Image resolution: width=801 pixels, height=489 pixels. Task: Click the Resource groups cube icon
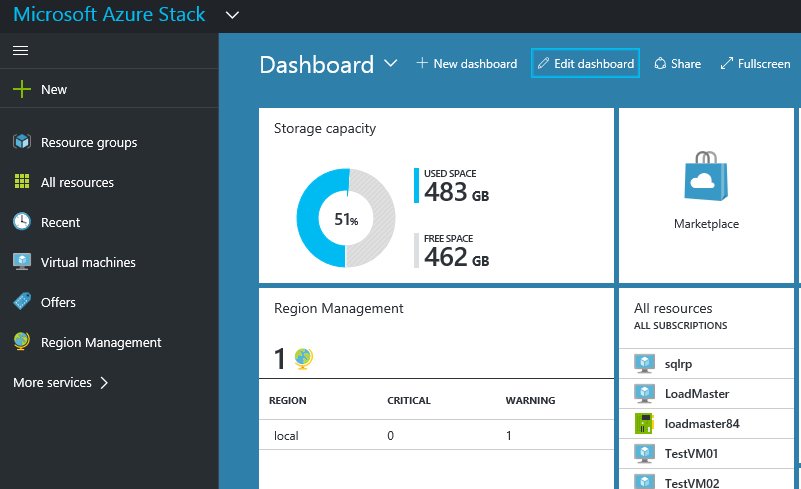(22, 142)
